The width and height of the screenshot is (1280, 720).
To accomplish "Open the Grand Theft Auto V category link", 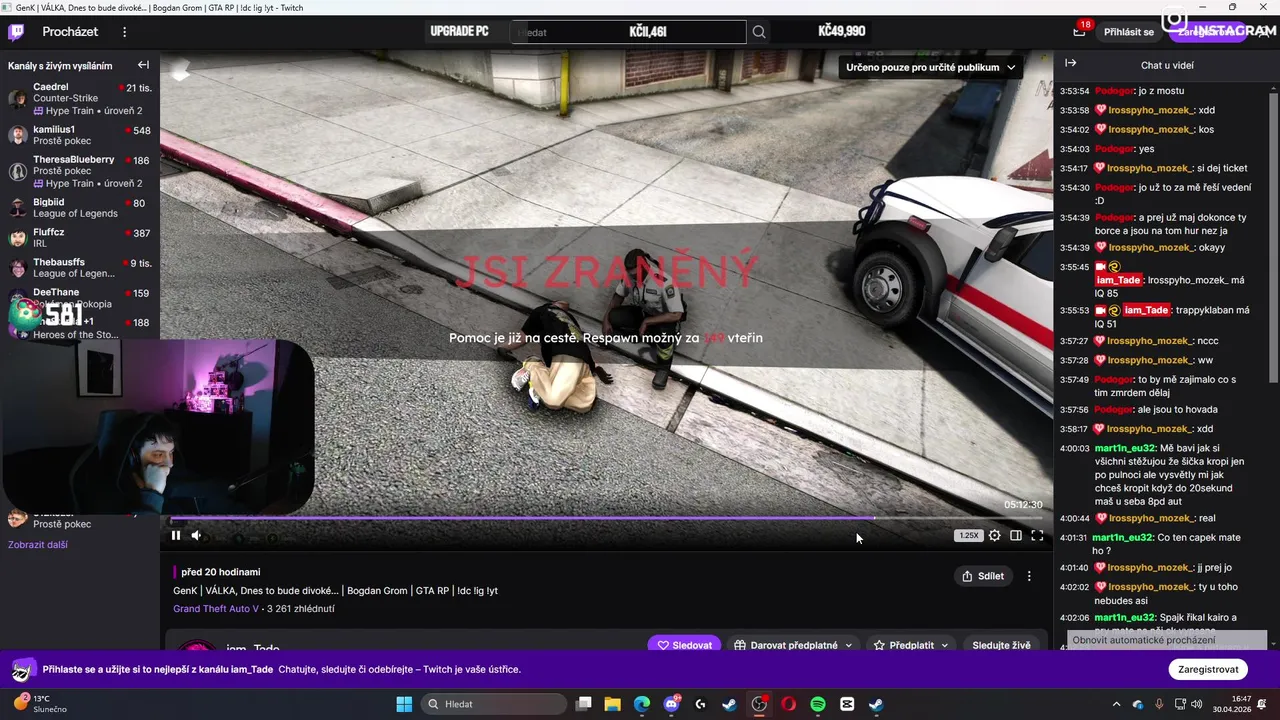I will tap(216, 608).
